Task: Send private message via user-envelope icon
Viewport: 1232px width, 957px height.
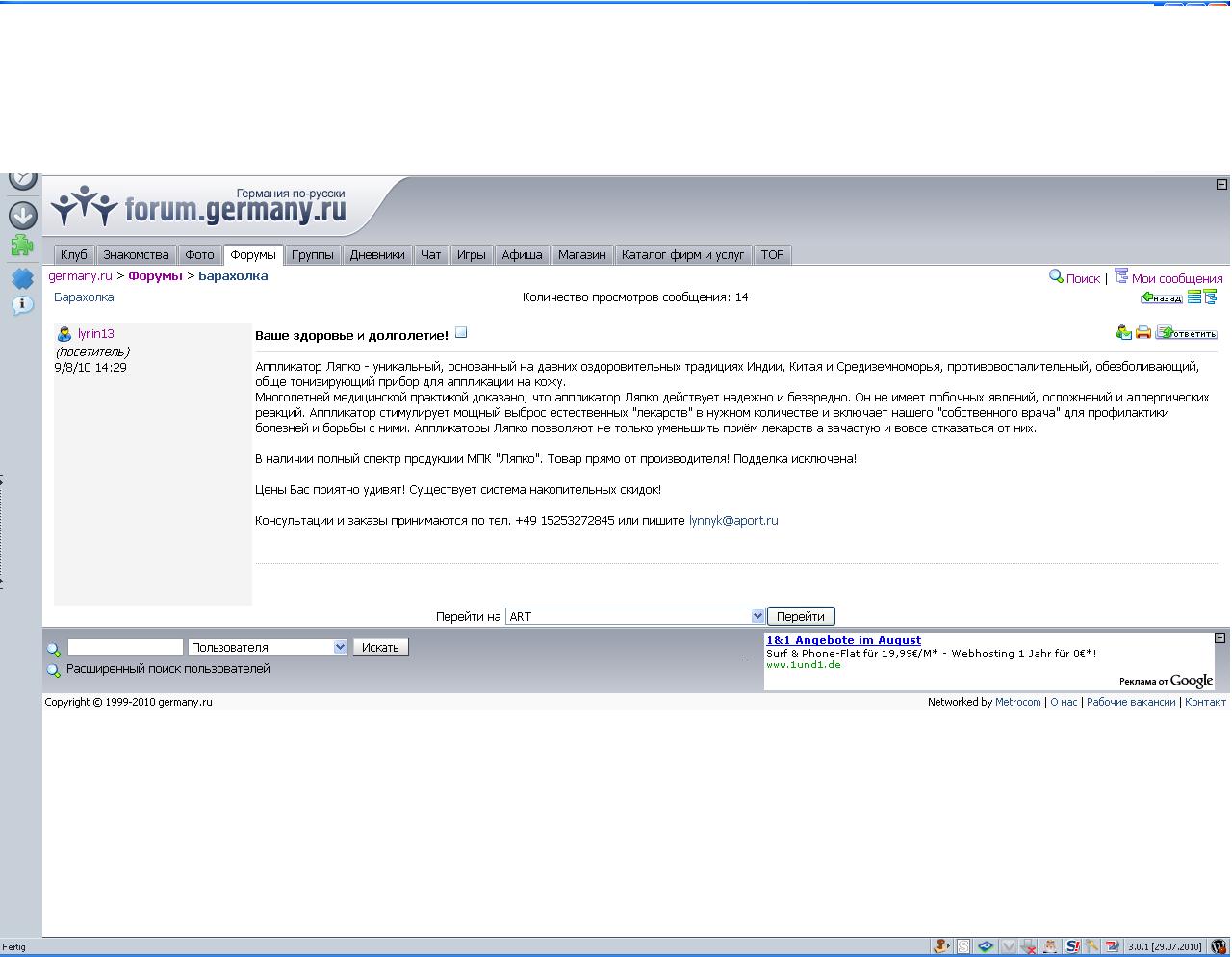Action: (x=1123, y=332)
